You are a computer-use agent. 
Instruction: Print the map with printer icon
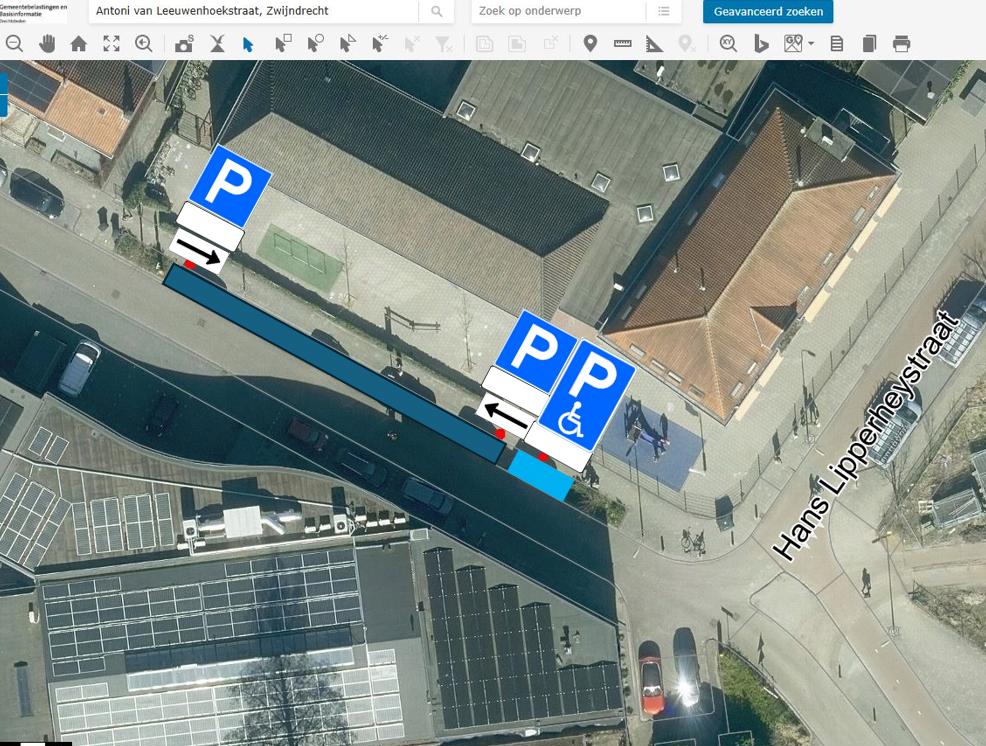point(901,44)
